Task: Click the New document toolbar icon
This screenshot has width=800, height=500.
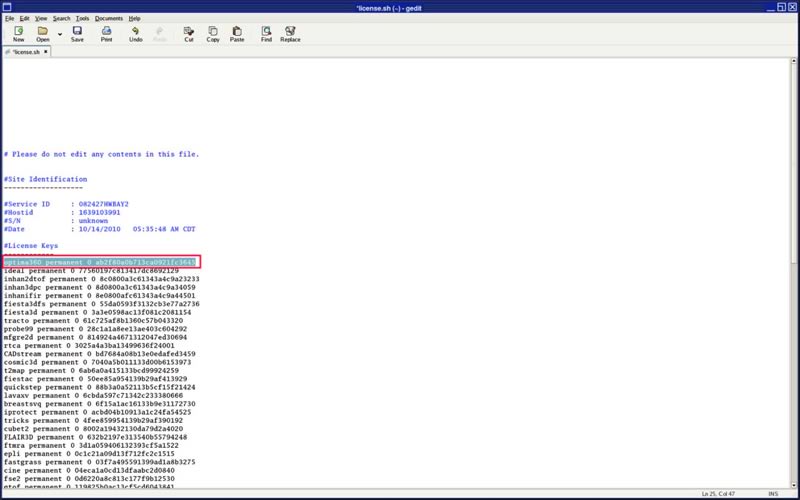Action: click(x=18, y=34)
